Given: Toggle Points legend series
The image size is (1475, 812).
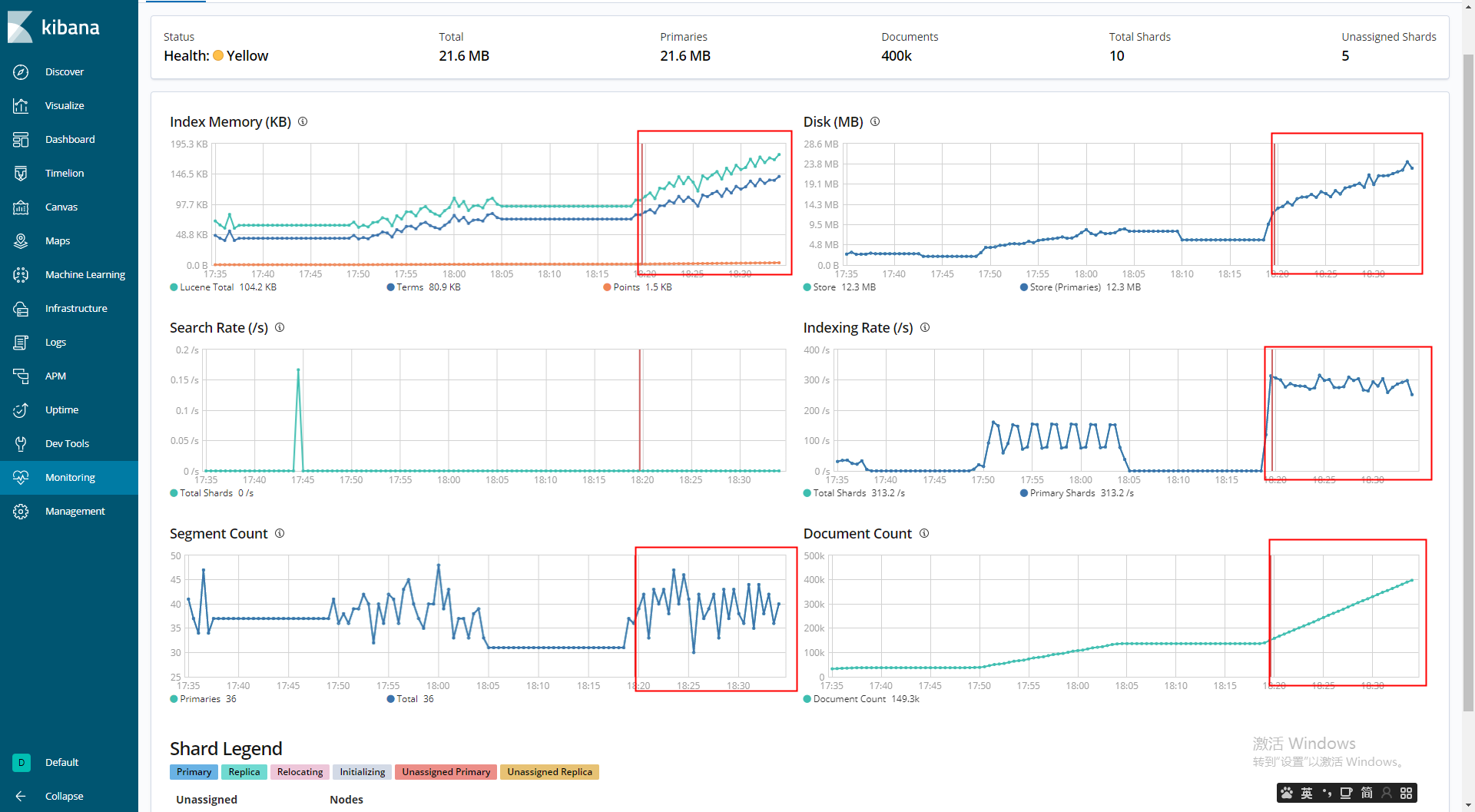Looking at the screenshot, I should (638, 287).
